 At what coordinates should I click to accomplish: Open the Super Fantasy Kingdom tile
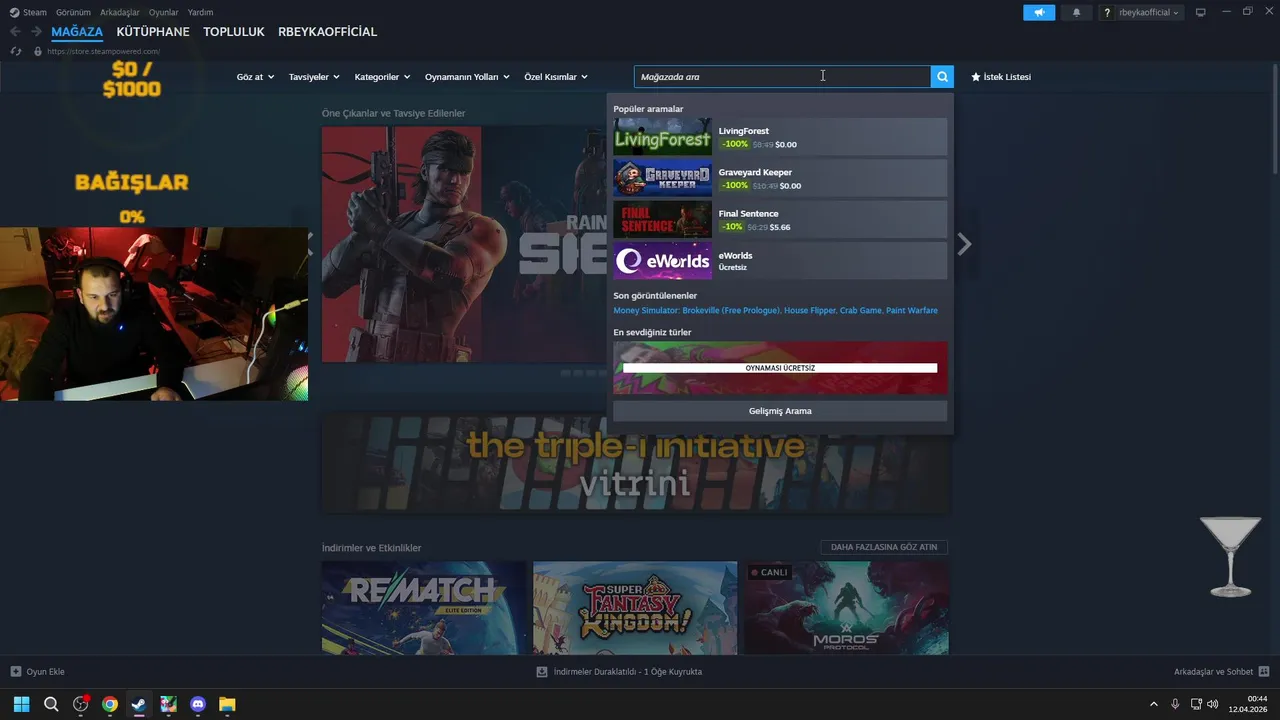(x=635, y=608)
